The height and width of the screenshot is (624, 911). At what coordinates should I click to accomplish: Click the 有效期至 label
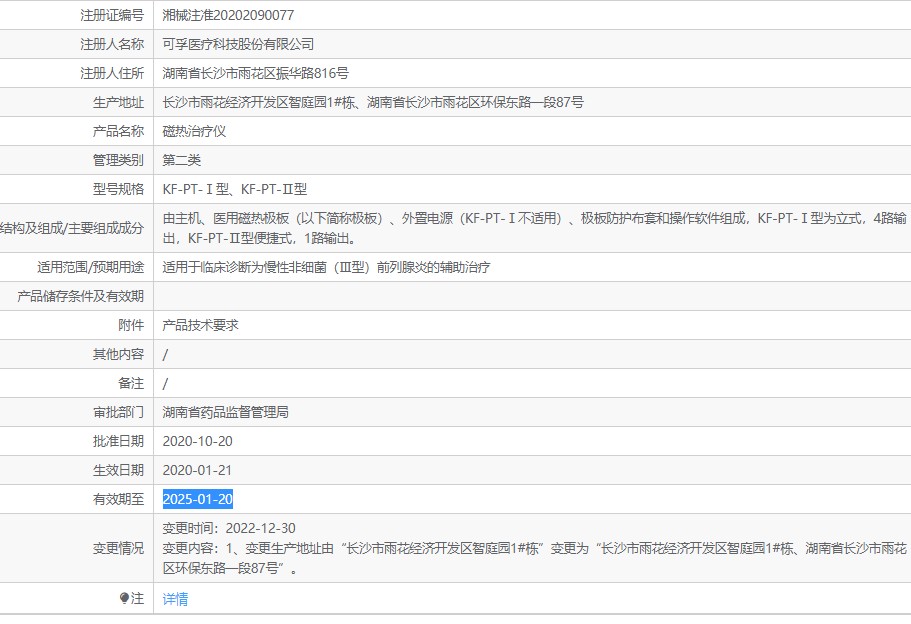[x=119, y=499]
